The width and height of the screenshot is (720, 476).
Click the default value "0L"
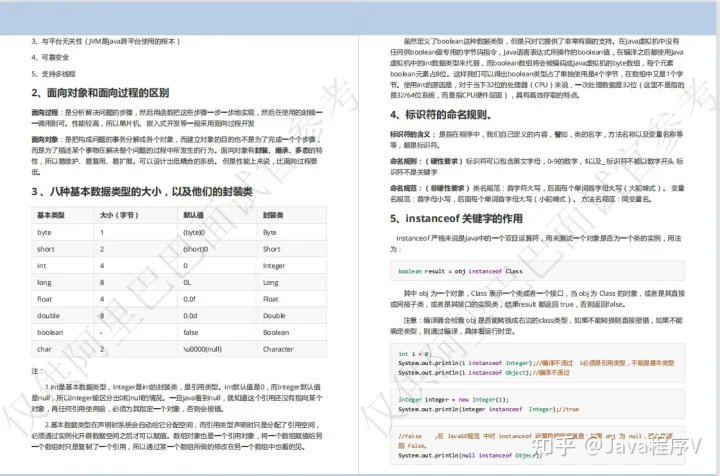point(187,283)
